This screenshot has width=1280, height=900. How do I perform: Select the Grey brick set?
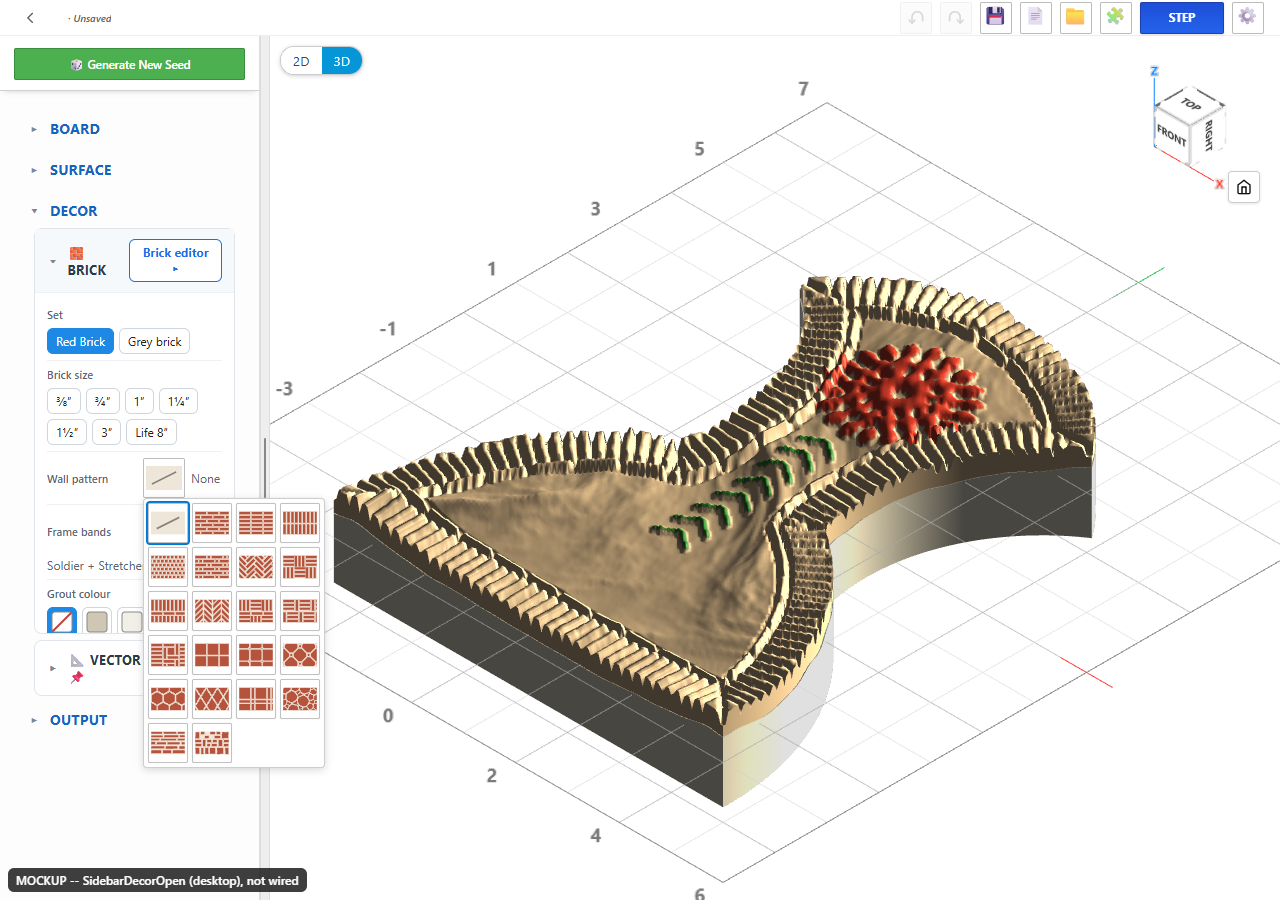click(154, 342)
